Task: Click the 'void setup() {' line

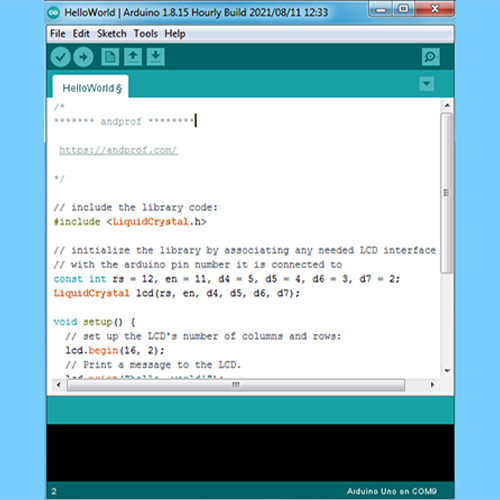Action: 95,322
